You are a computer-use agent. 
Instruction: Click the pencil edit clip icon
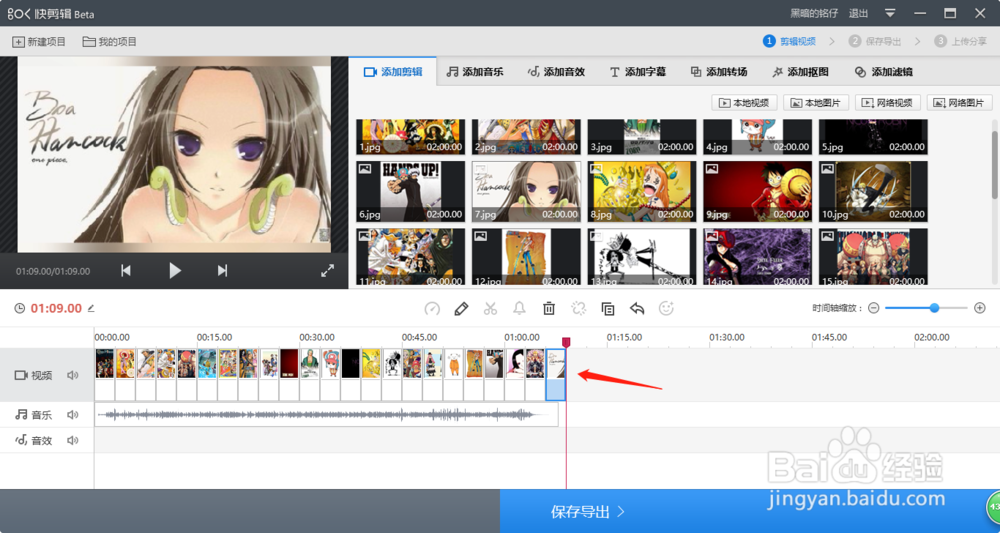pos(461,309)
